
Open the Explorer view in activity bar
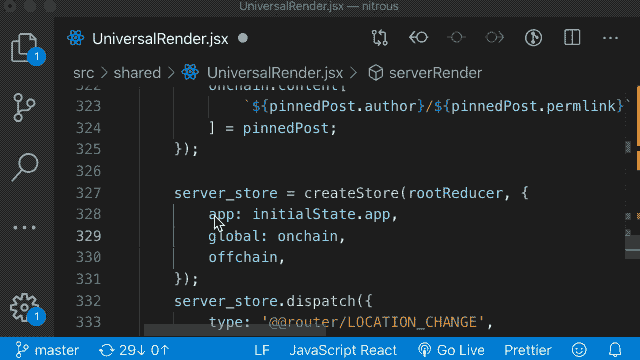pyautogui.click(x=24, y=48)
